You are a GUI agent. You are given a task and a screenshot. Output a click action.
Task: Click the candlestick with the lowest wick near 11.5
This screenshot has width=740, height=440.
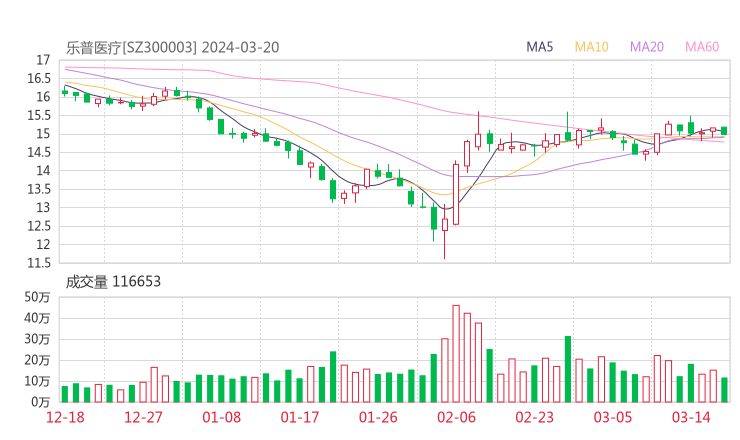click(445, 231)
